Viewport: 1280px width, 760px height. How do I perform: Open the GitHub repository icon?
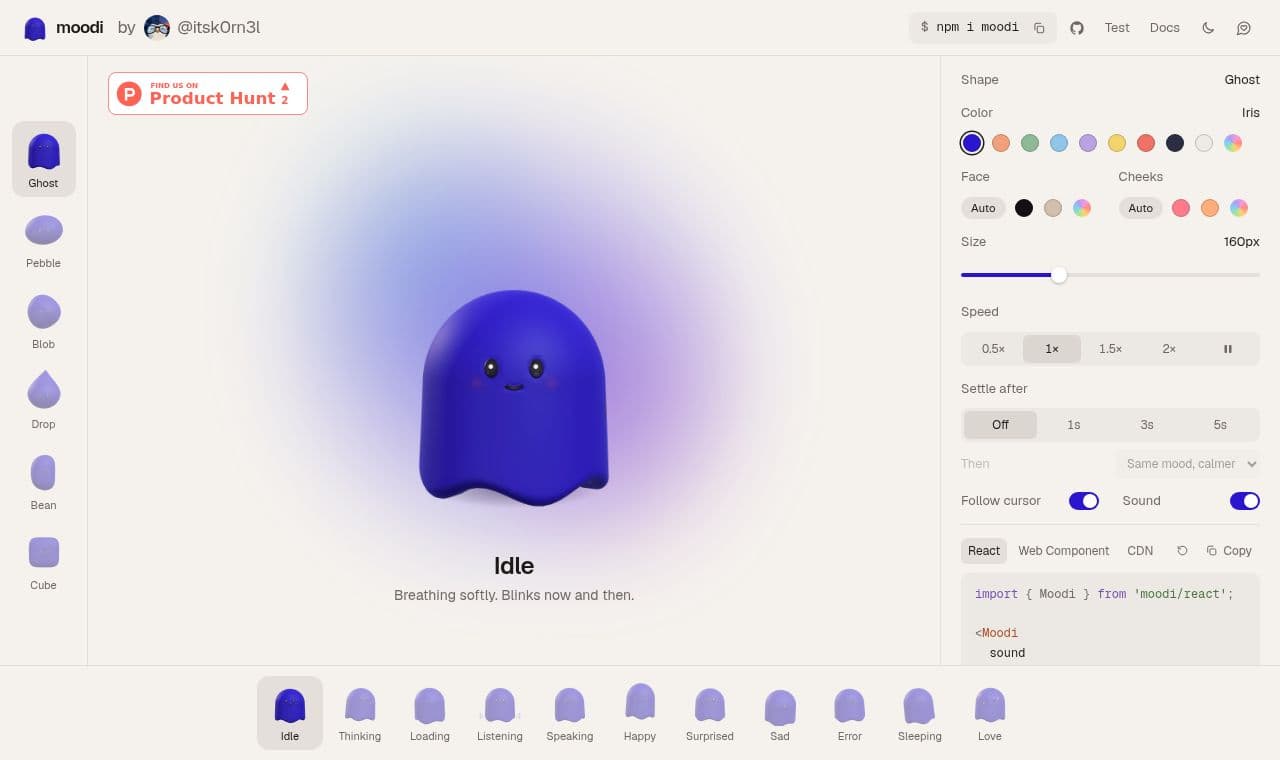tap(1077, 28)
